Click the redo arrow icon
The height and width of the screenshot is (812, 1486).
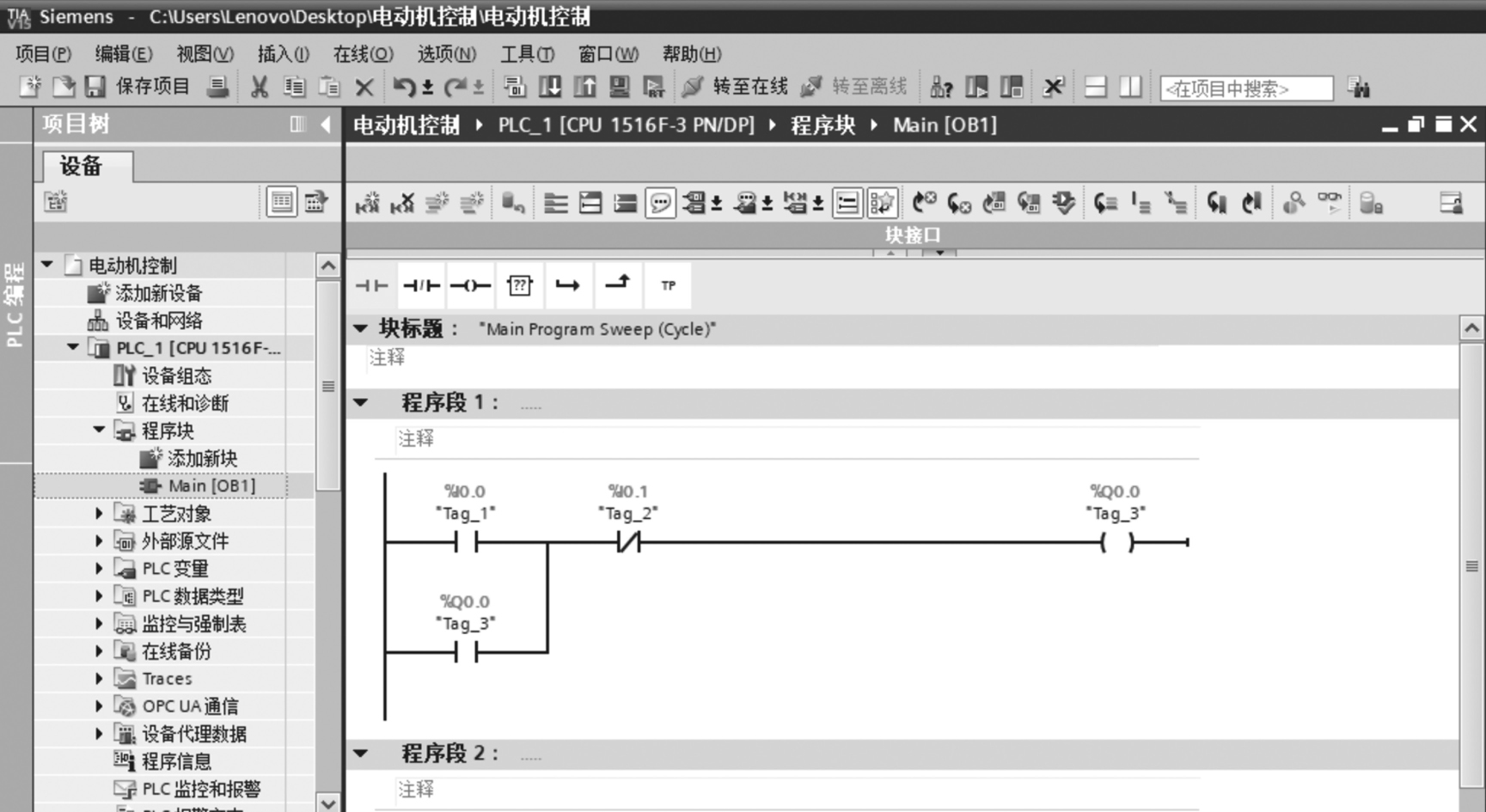[x=456, y=87]
